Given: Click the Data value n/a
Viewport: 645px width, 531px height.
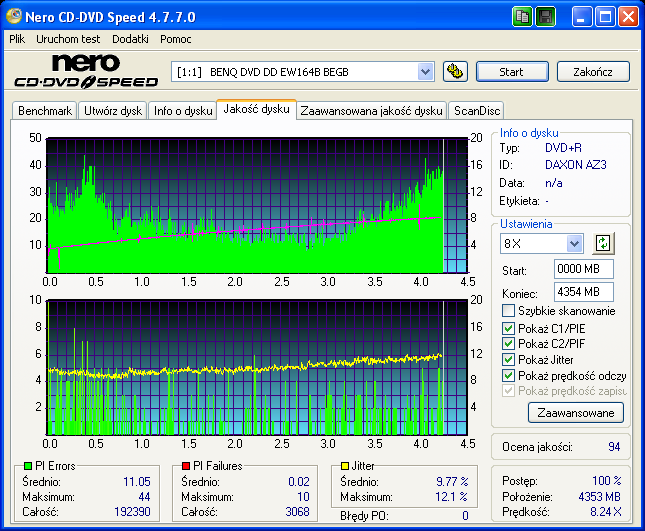Looking at the screenshot, I should point(554,183).
